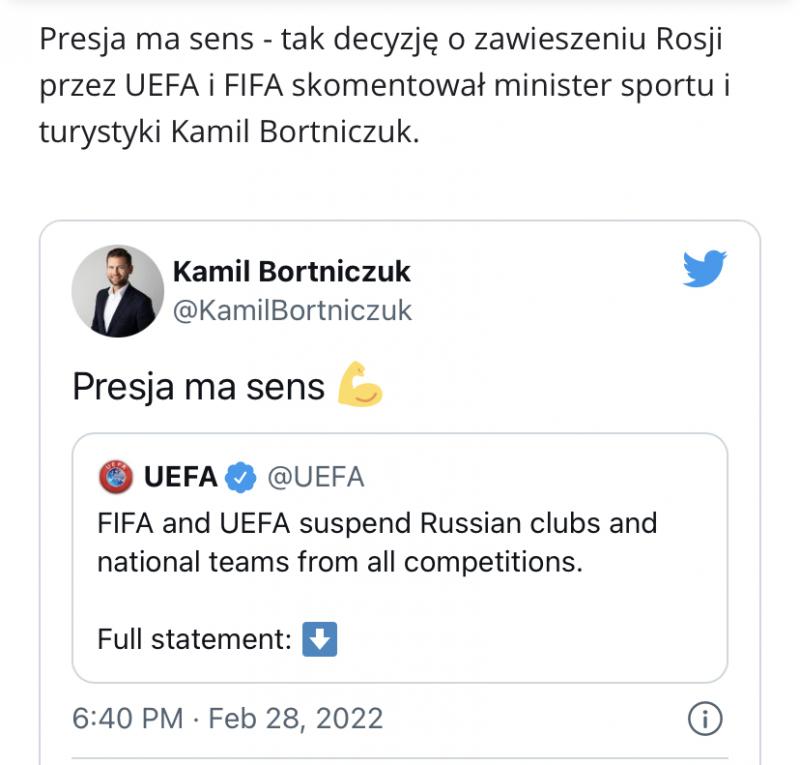
Task: Click the "Full statement:" text
Action: point(194,639)
